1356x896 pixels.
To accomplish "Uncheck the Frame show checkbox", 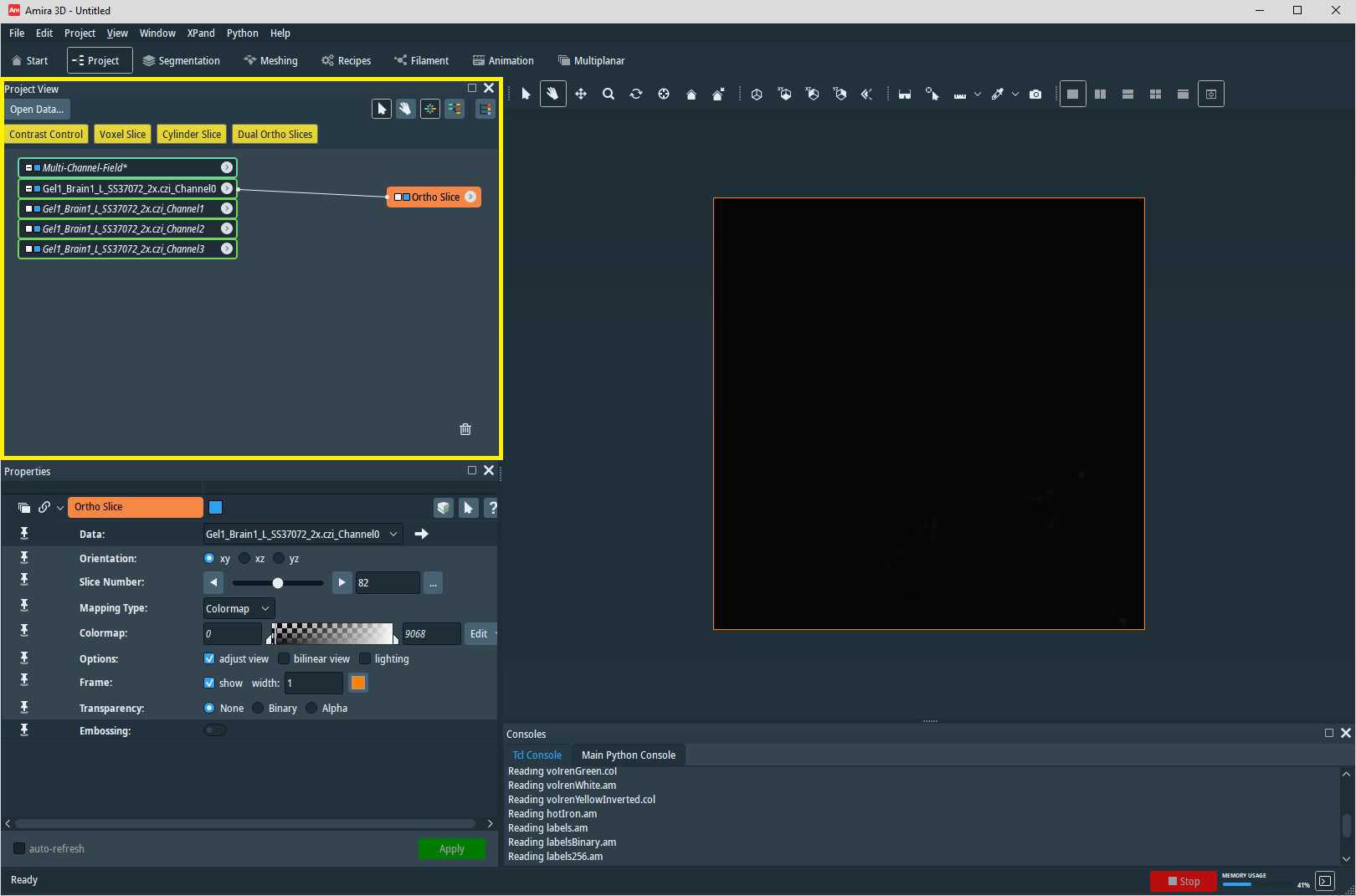I will click(x=209, y=683).
